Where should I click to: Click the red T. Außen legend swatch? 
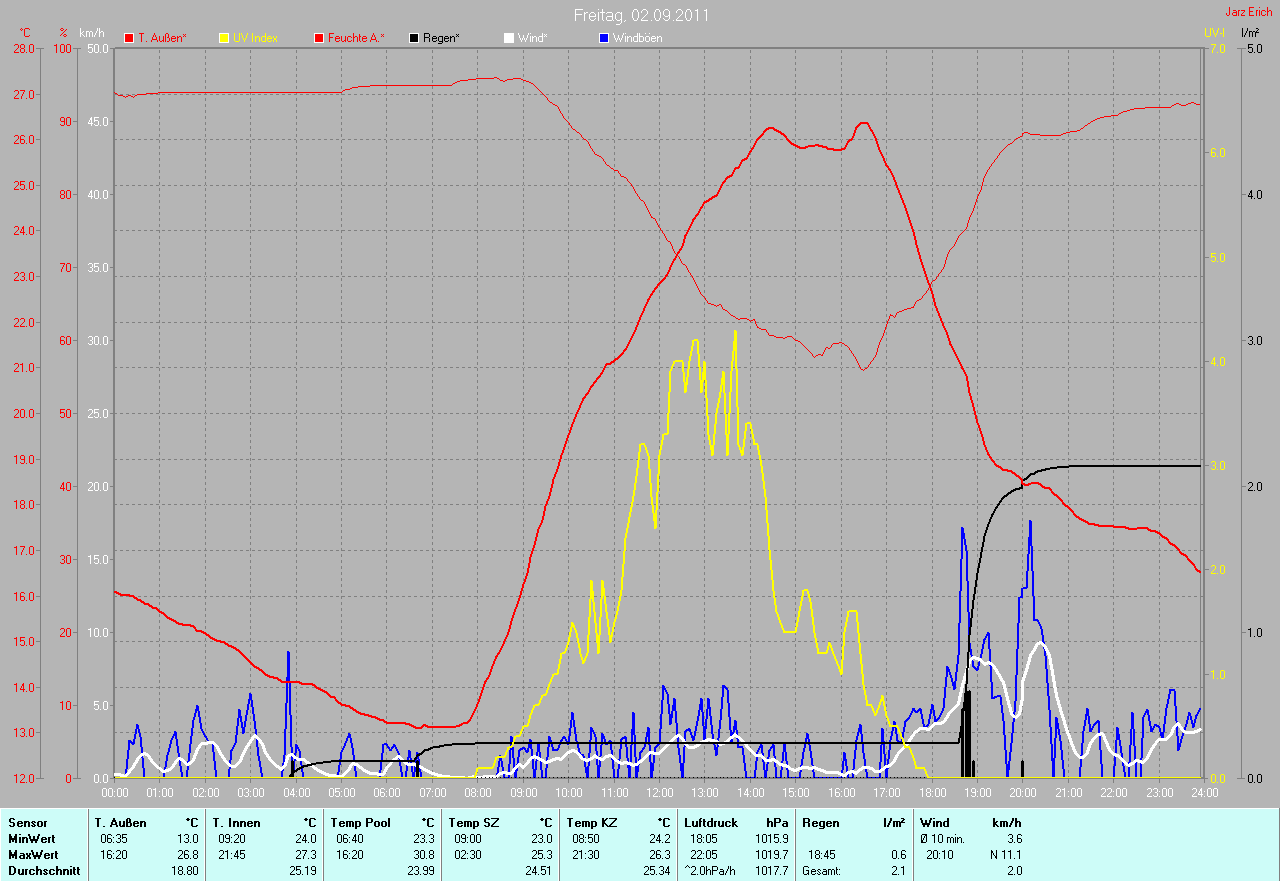129,38
